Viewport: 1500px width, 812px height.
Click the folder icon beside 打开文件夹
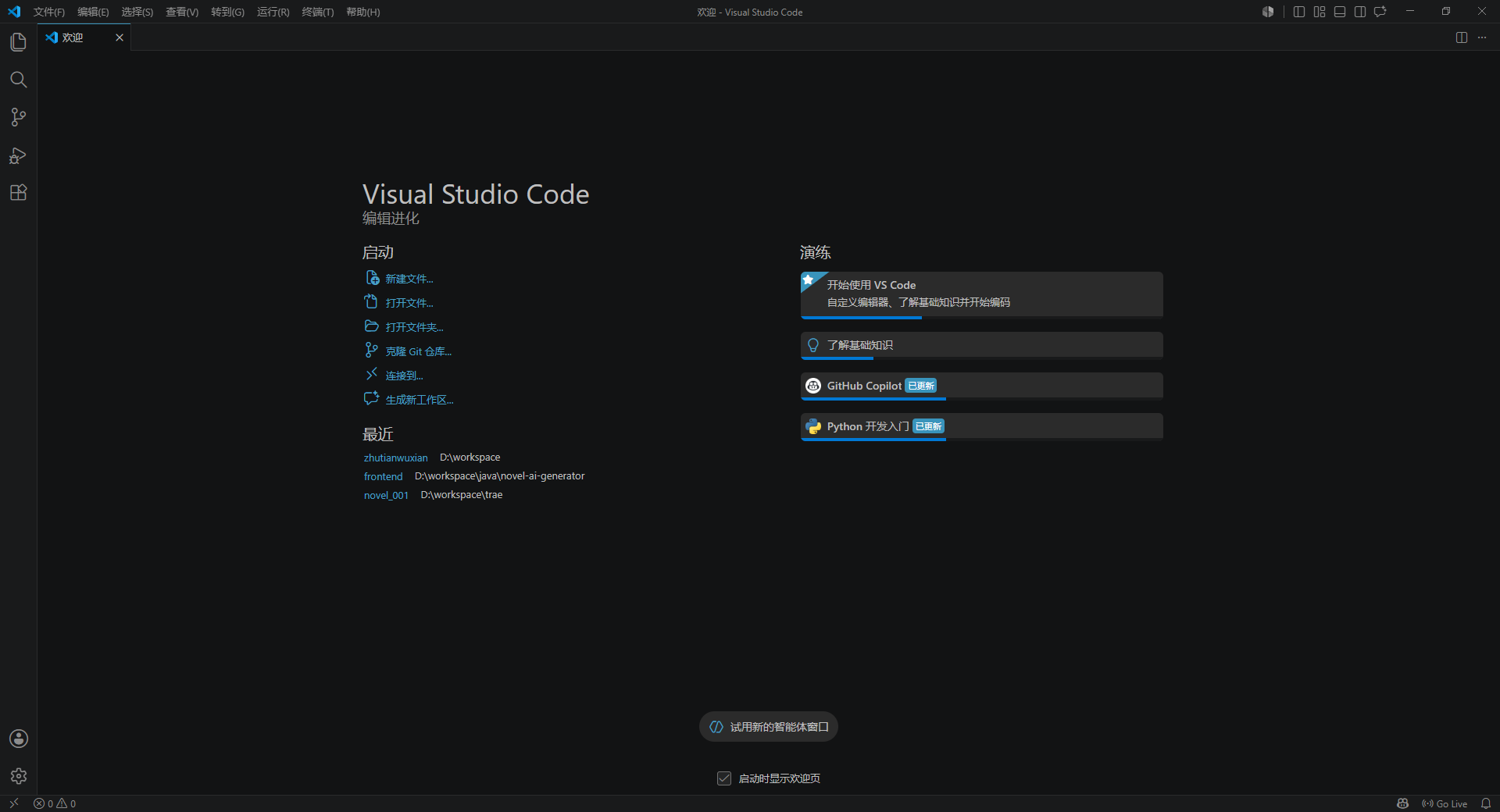click(x=372, y=326)
